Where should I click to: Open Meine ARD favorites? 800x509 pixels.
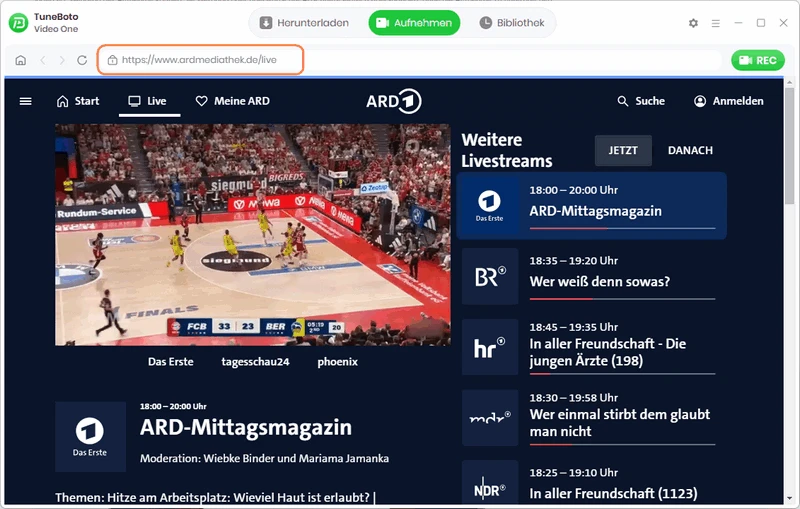coord(233,101)
